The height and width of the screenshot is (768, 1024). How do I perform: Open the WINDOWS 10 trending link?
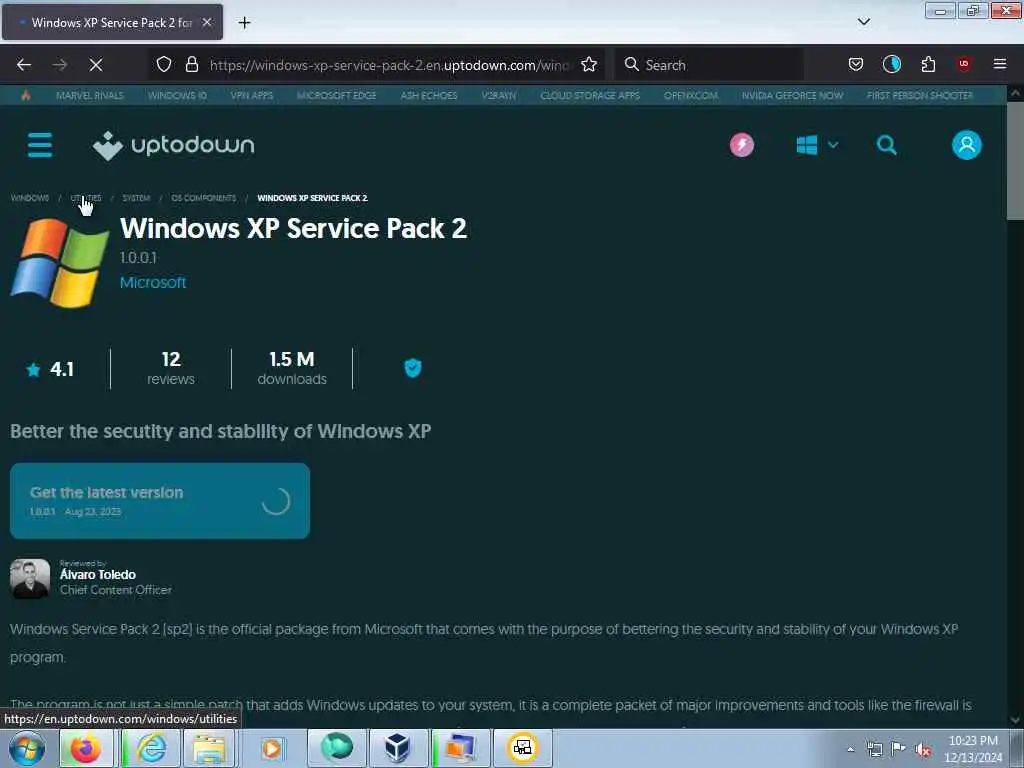click(177, 95)
